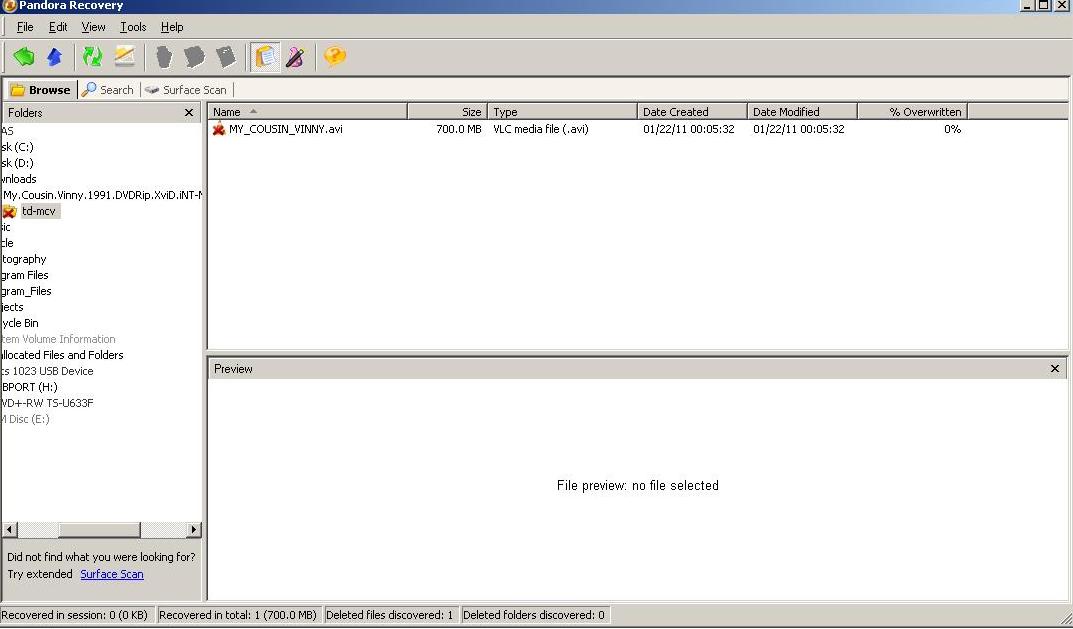Select the 1023 USB Device entry
Image resolution: width=1073 pixels, height=629 pixels.
point(47,371)
